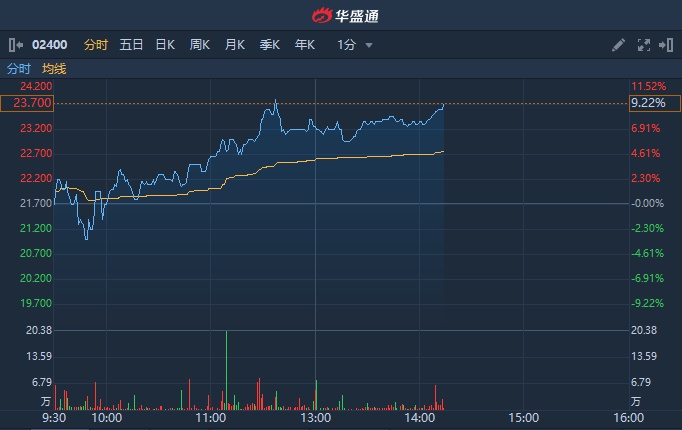Toggle the 均线 average line legend
The image size is (682, 430).
click(54, 69)
